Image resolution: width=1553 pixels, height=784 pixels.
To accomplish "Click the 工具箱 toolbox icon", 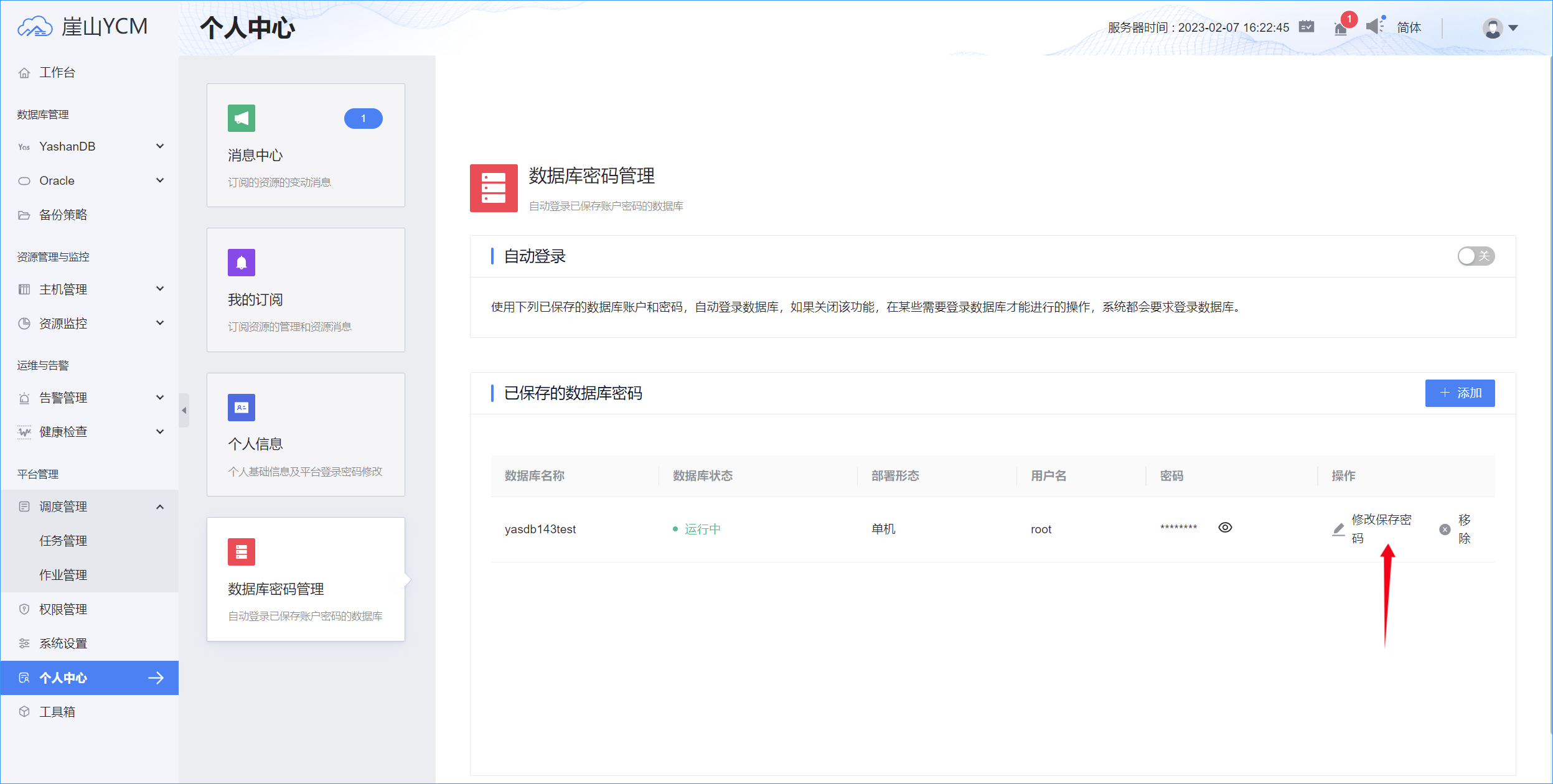I will 24,711.
